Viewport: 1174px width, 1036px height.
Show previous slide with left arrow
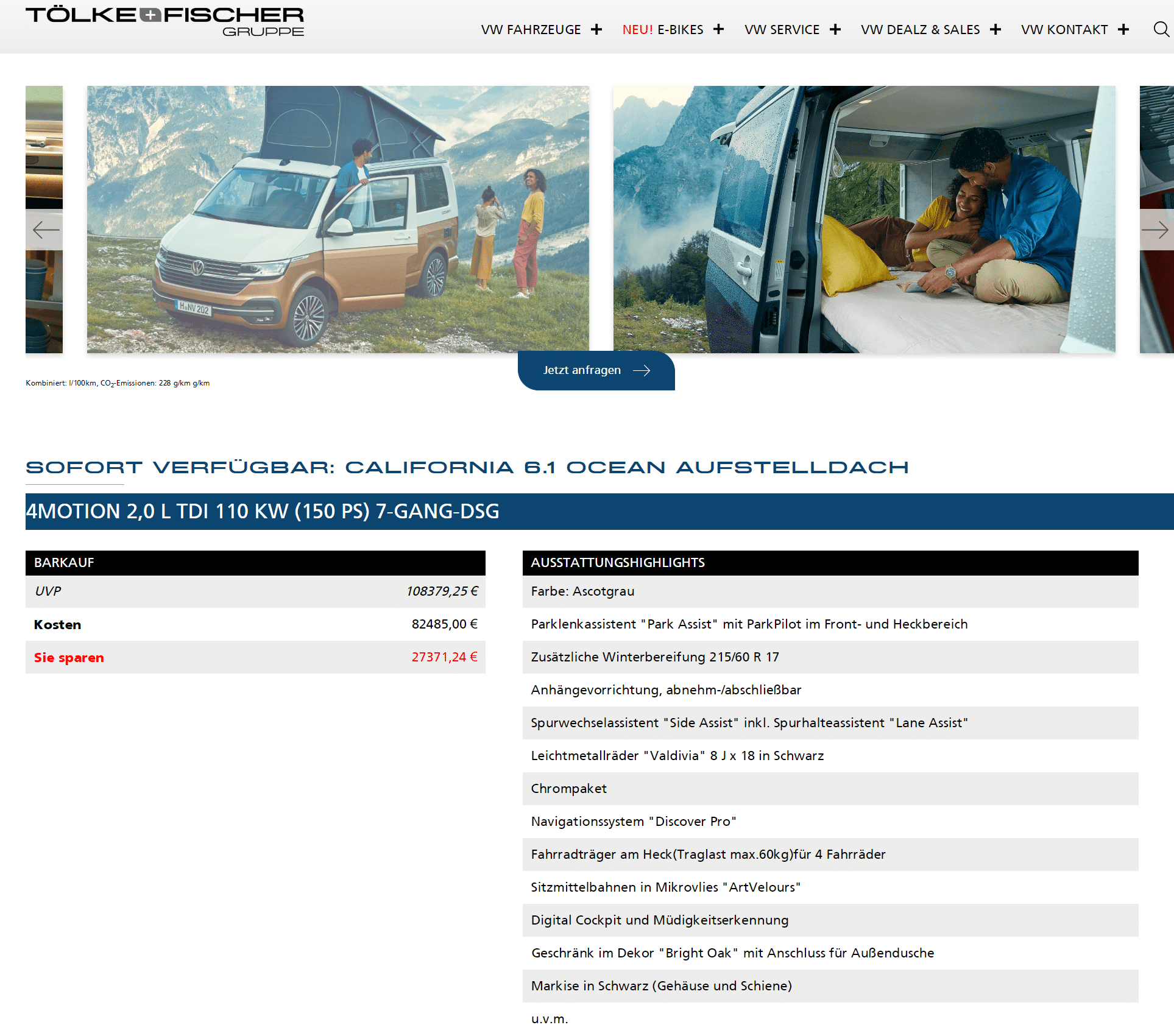pyautogui.click(x=45, y=230)
